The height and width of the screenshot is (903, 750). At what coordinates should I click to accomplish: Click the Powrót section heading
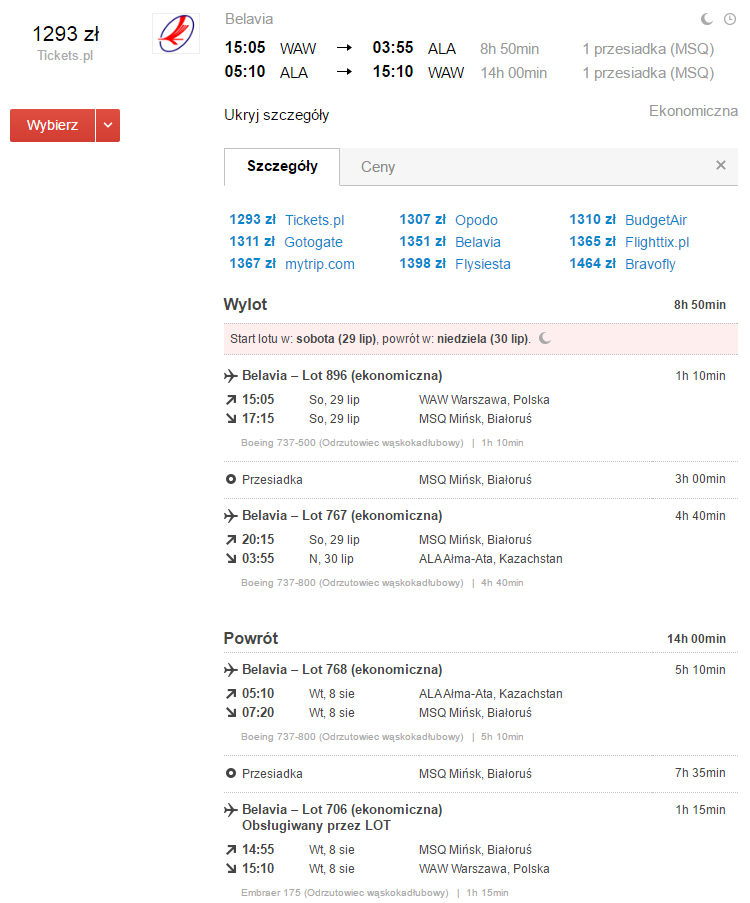point(251,639)
